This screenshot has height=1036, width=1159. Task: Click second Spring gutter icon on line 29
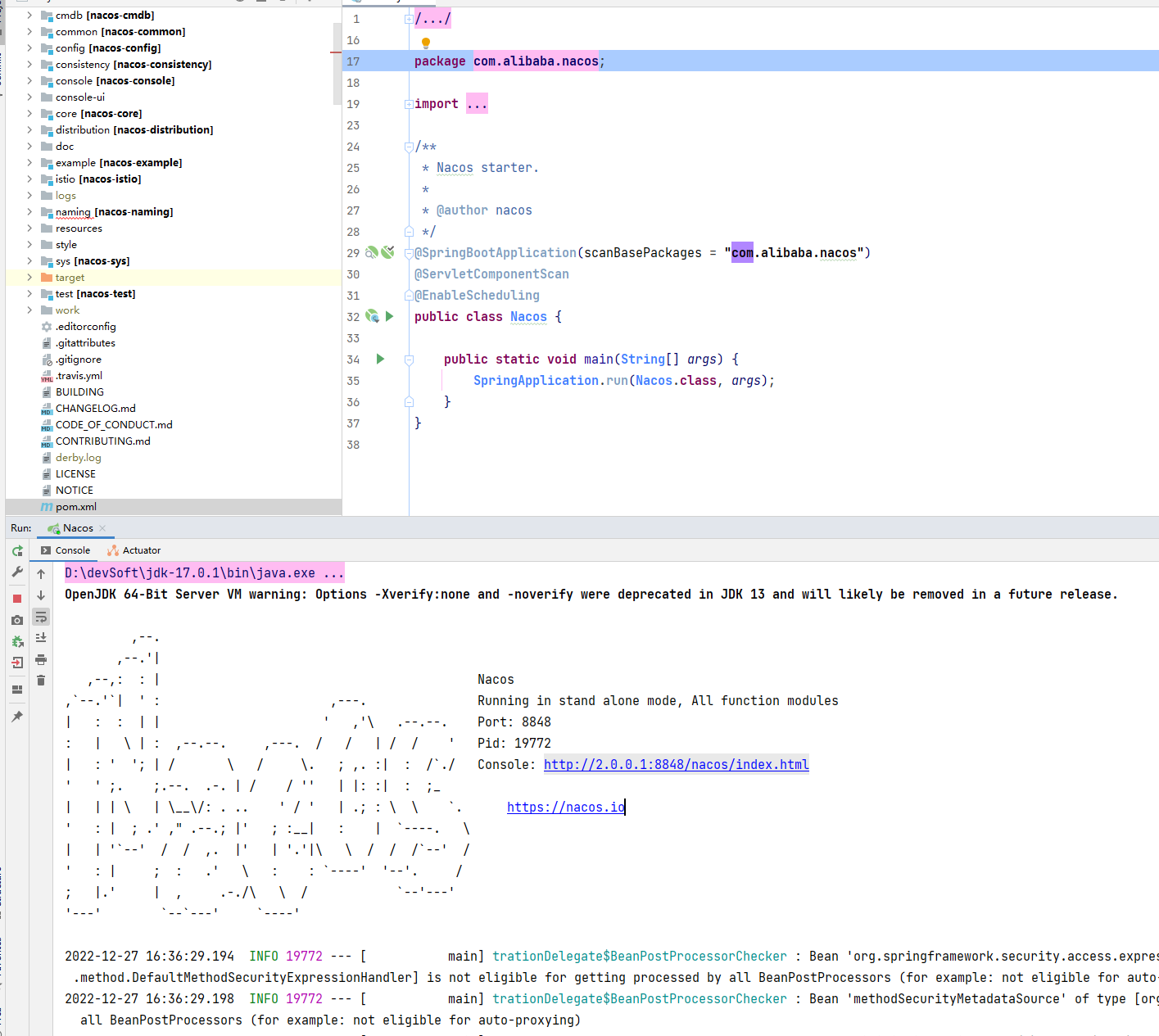[388, 252]
